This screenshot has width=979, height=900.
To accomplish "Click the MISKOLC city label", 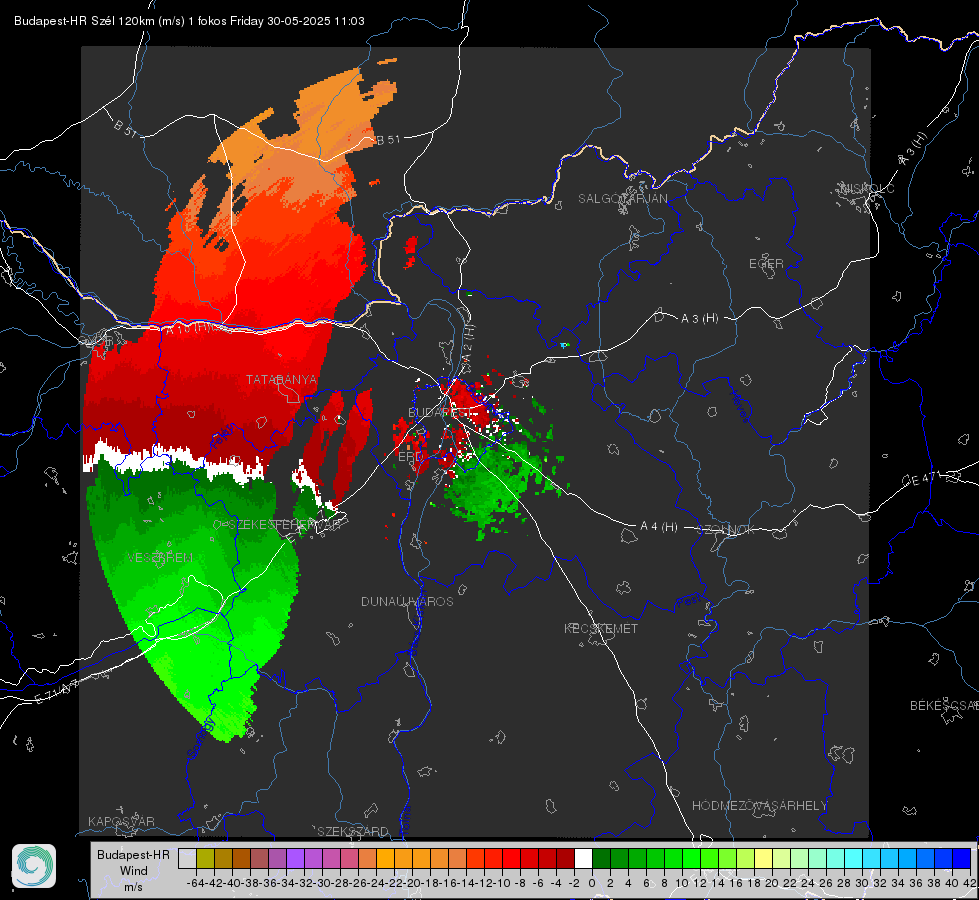I will point(868,188).
